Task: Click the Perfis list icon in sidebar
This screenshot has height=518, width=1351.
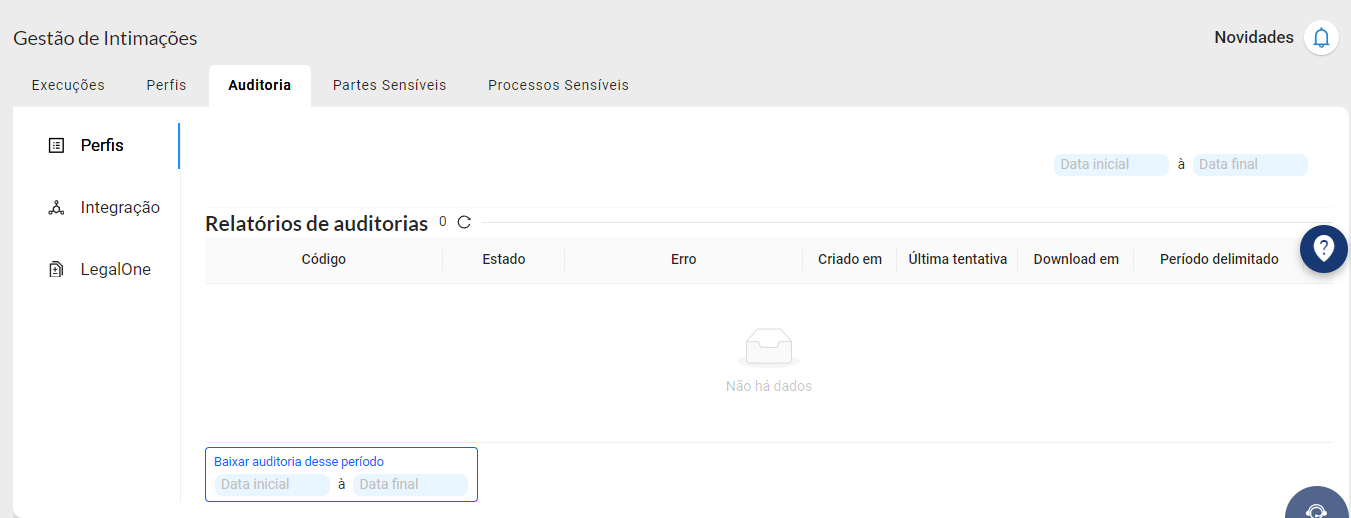Action: coord(56,145)
